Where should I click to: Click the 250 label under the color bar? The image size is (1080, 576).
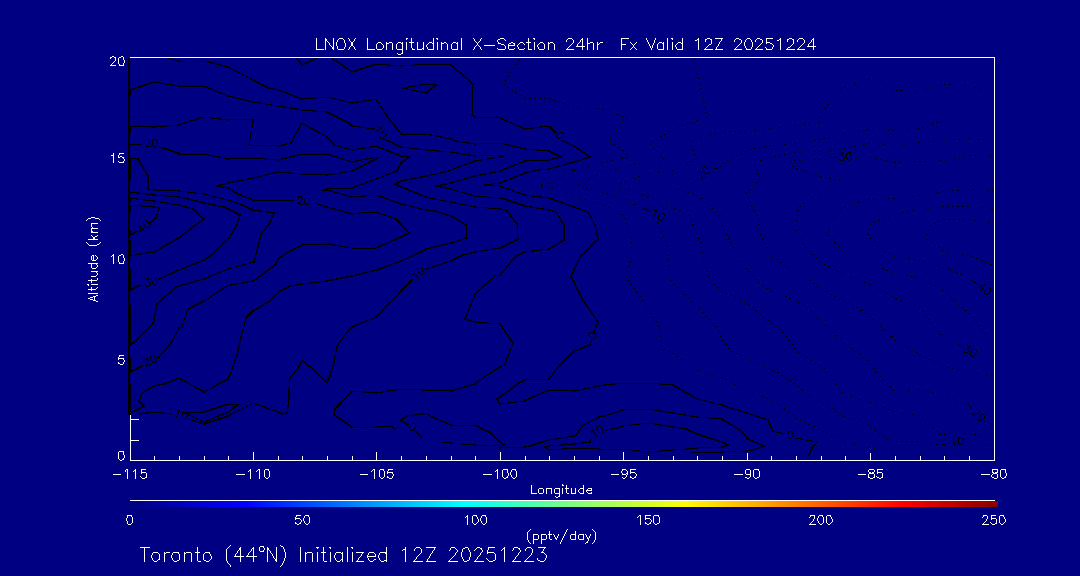pos(993,520)
